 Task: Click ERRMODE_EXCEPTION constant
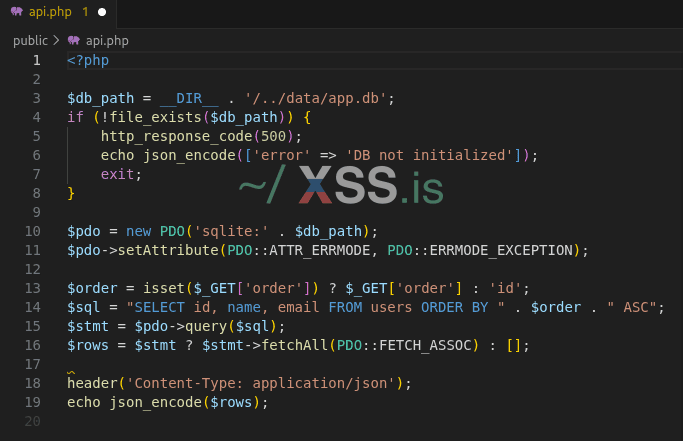[501, 250]
